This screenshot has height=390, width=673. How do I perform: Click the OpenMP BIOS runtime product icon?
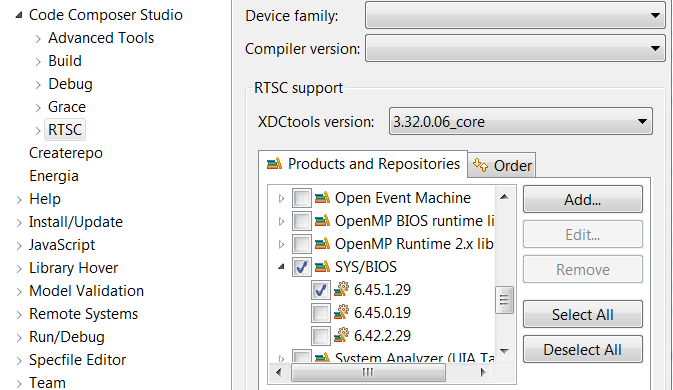coord(322,221)
